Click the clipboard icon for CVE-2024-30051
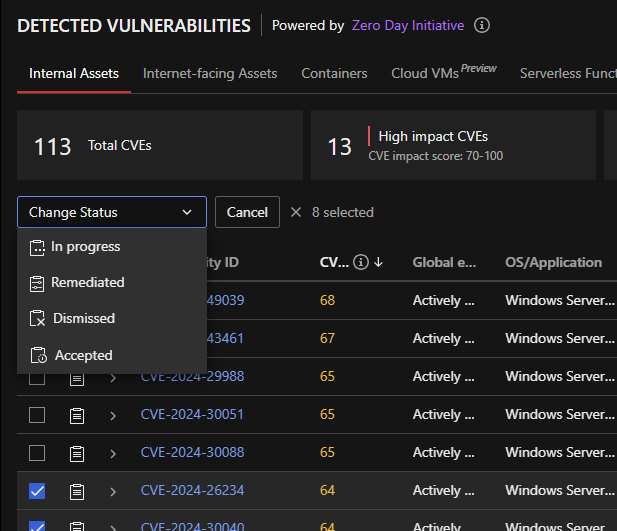 [x=77, y=415]
